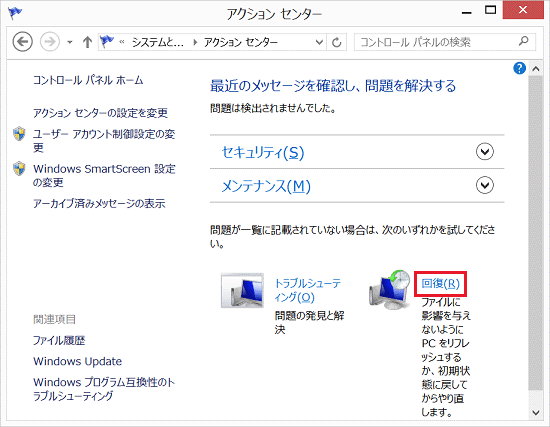The image size is (550, 427).
Task: Open the recent locations dropdown arrow
Action: click(70, 42)
